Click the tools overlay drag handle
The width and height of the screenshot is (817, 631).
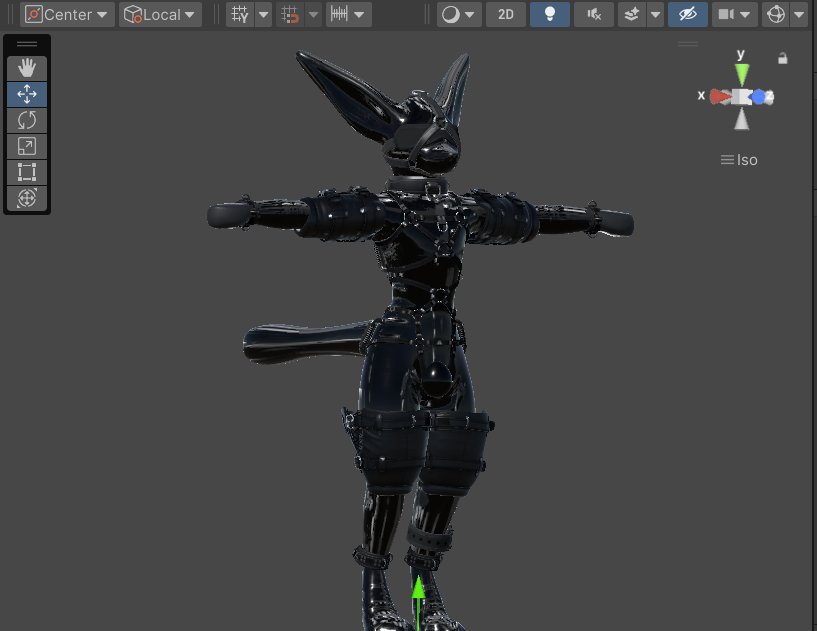click(27, 44)
